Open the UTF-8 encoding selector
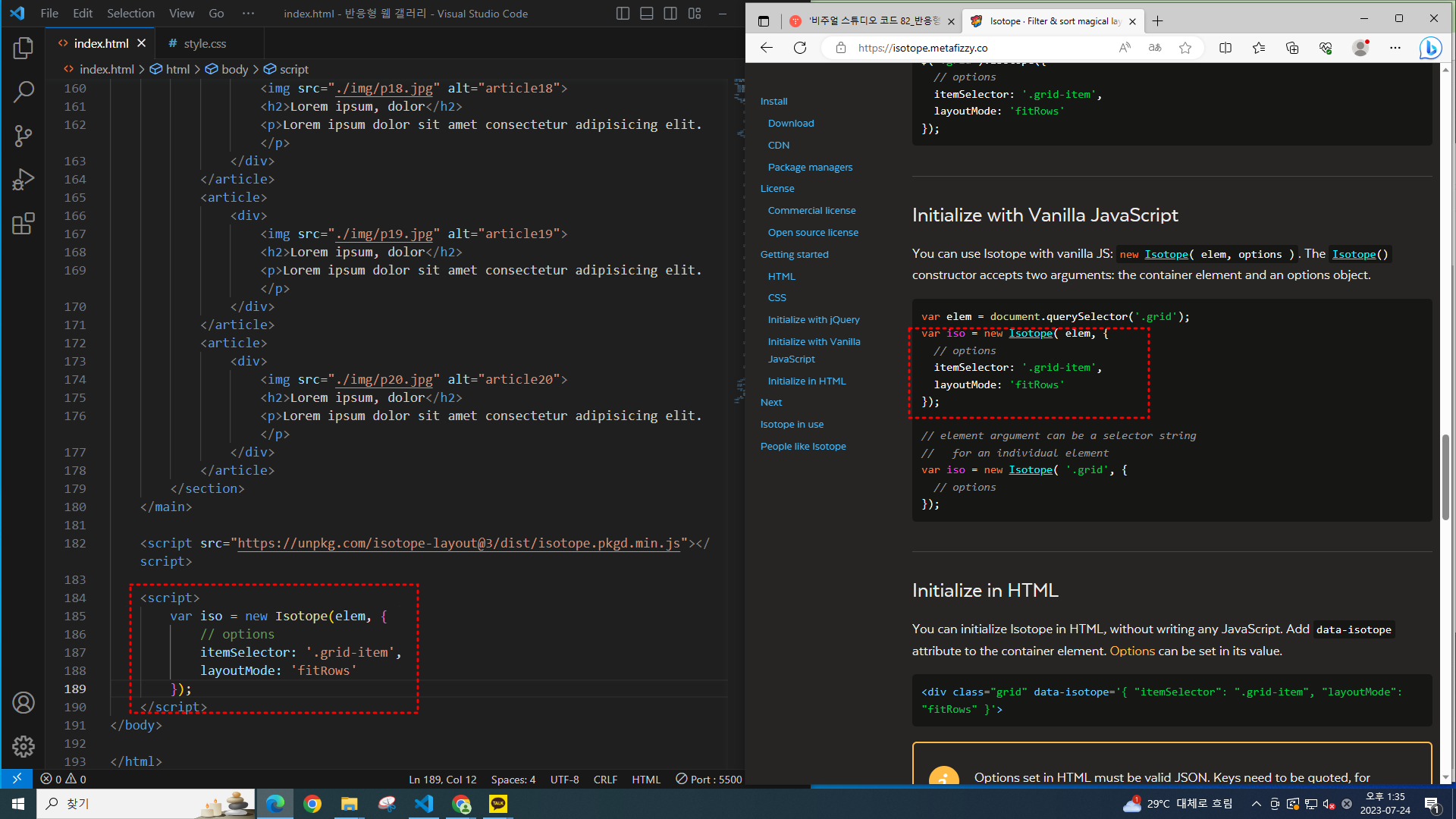 pos(564,780)
